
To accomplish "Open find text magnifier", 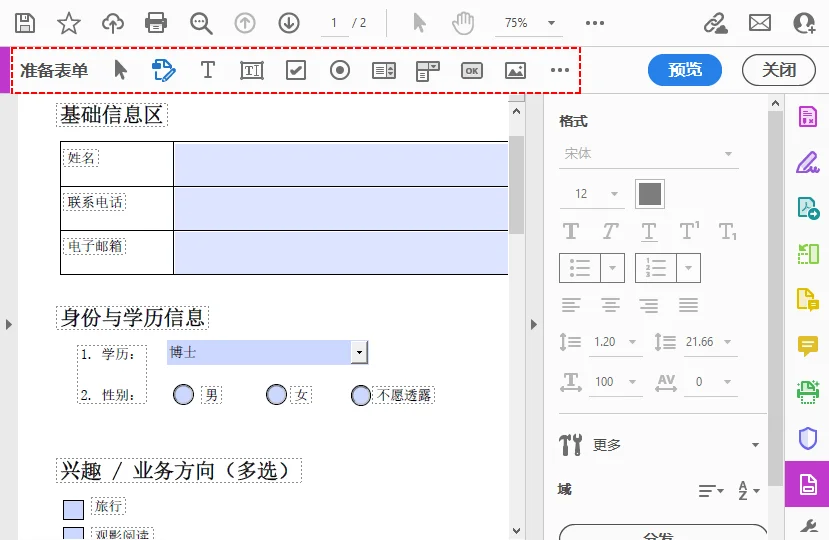I will [201, 23].
